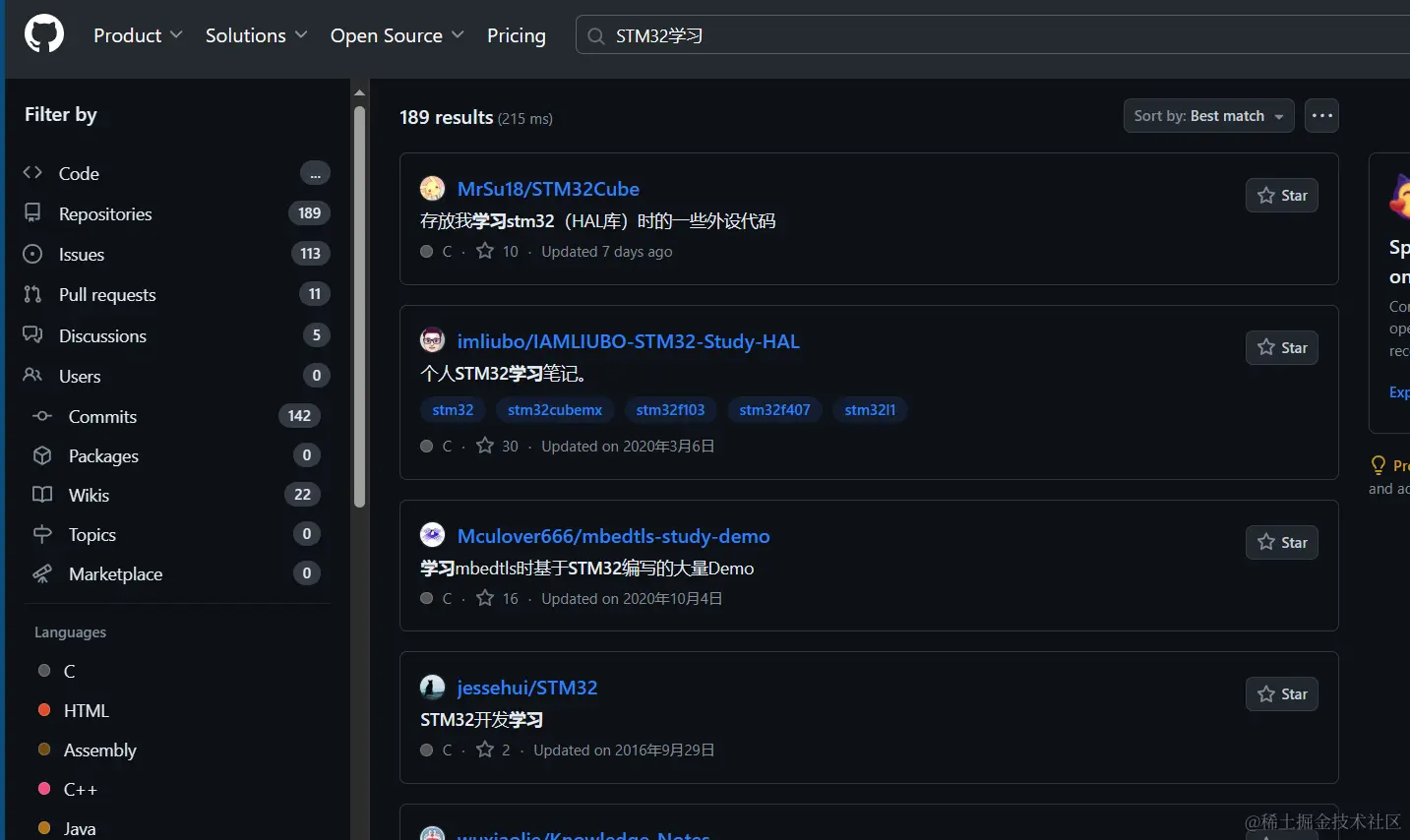The width and height of the screenshot is (1410, 840).
Task: Click the Wikis open-book icon
Action: tap(42, 494)
